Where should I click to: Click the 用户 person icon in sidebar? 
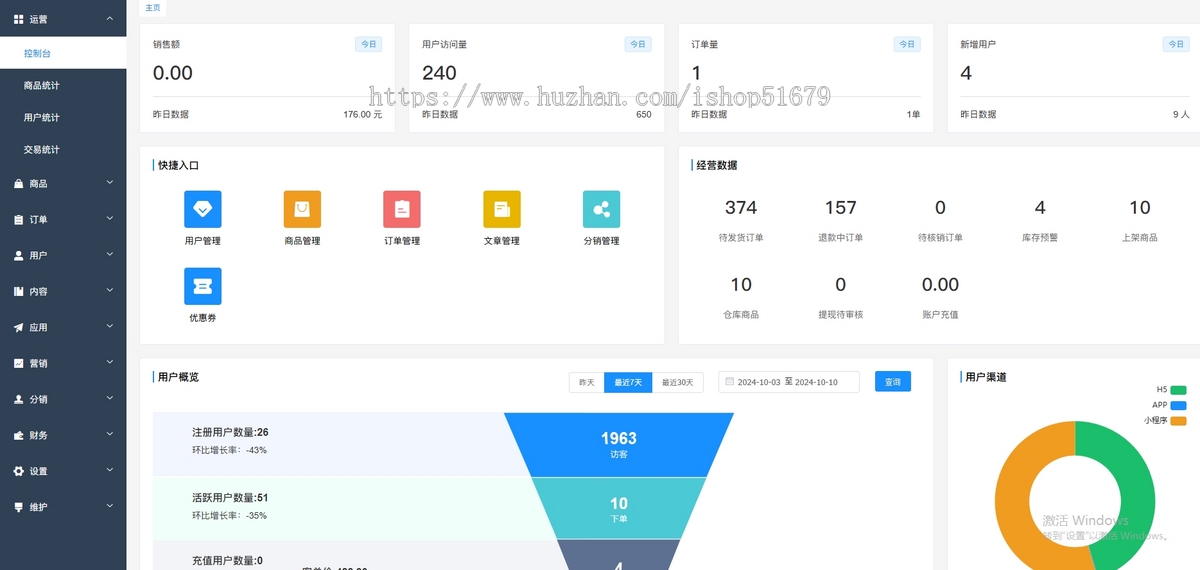(x=18, y=255)
